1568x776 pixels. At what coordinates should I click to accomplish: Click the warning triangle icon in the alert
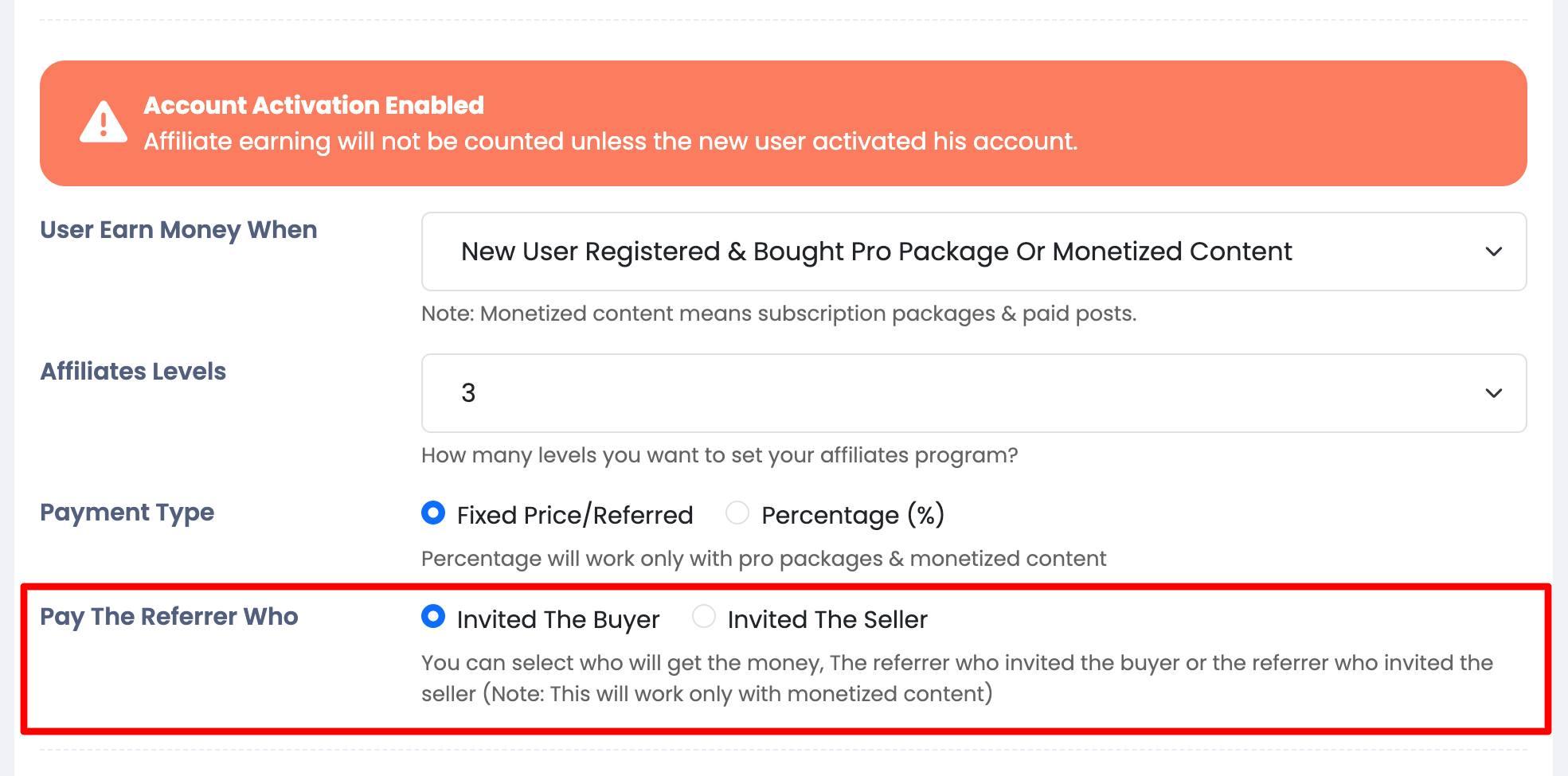103,123
